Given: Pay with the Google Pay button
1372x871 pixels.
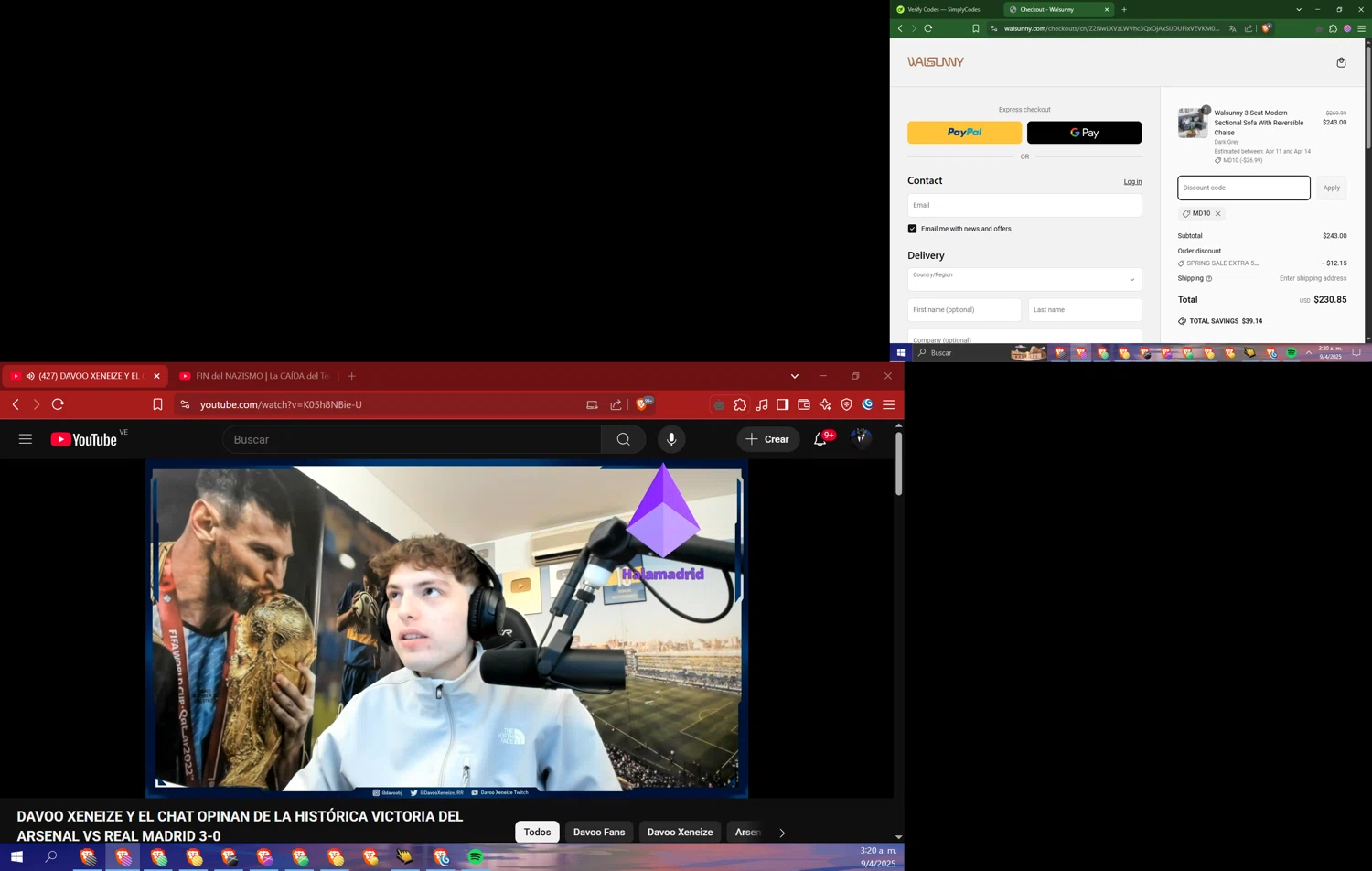Looking at the screenshot, I should coord(1084,133).
